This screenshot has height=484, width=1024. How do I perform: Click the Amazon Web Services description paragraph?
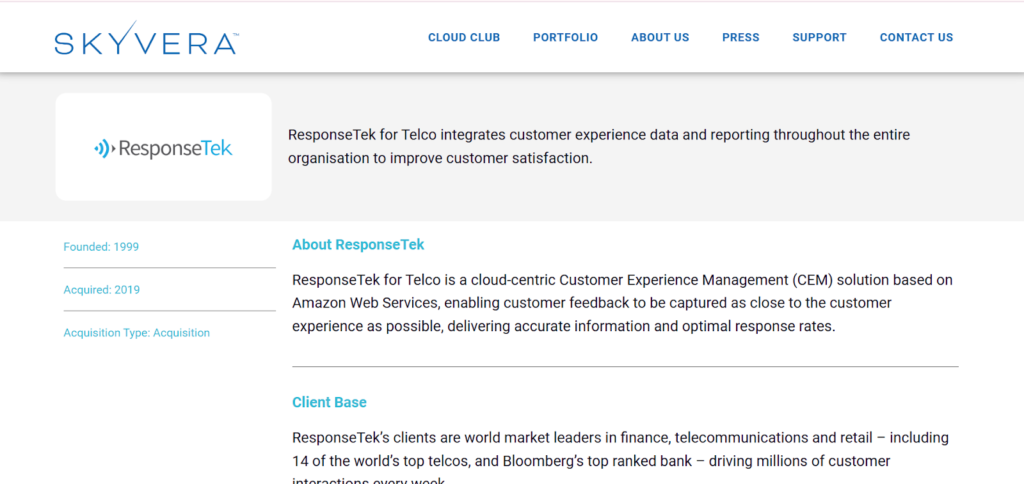pos(622,304)
